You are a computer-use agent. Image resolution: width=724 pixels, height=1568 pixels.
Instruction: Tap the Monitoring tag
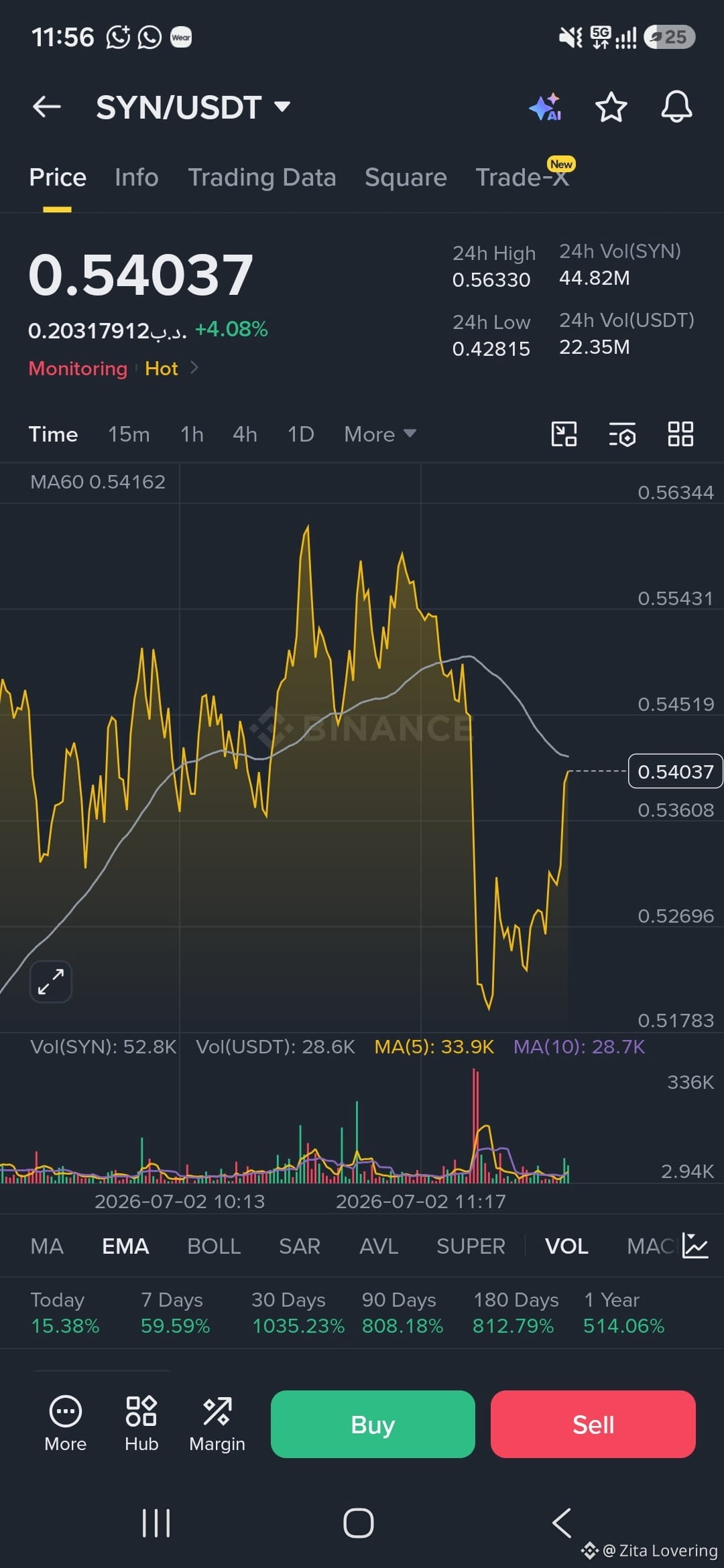tap(78, 369)
